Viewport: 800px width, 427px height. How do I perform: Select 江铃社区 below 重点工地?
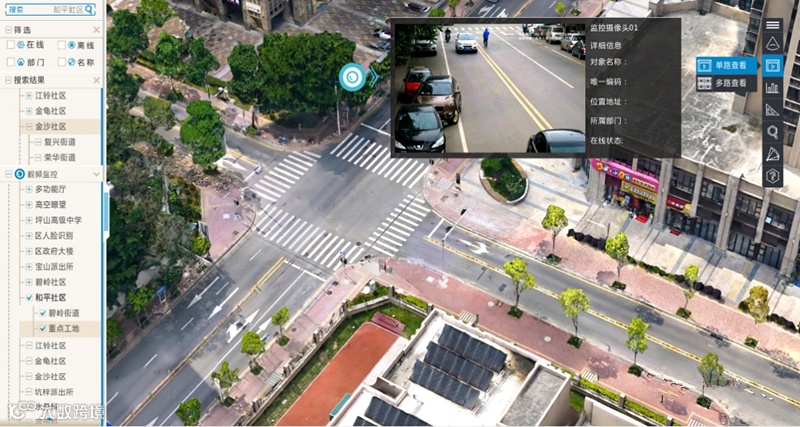[x=51, y=345]
